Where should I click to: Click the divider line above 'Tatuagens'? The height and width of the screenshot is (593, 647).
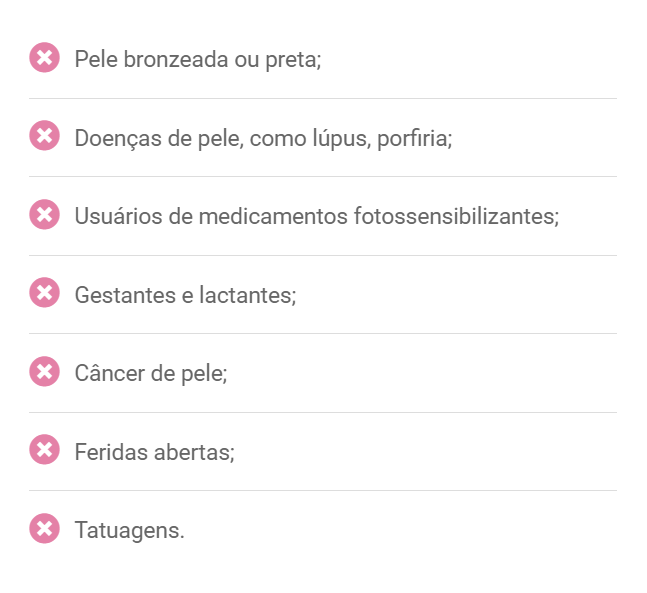point(322,490)
